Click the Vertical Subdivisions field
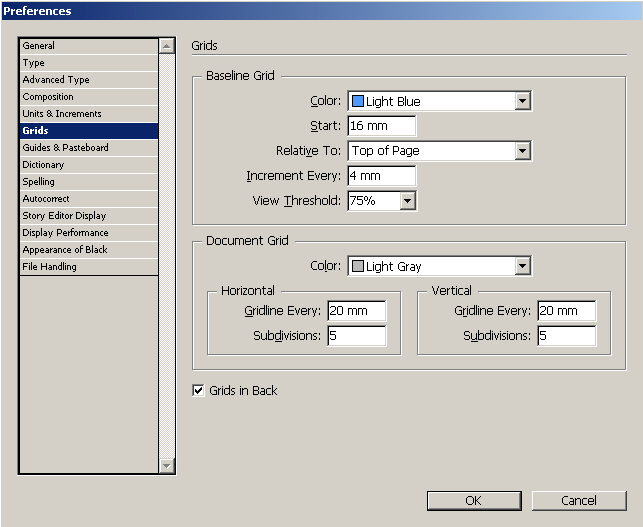This screenshot has width=643, height=527. pos(567,336)
